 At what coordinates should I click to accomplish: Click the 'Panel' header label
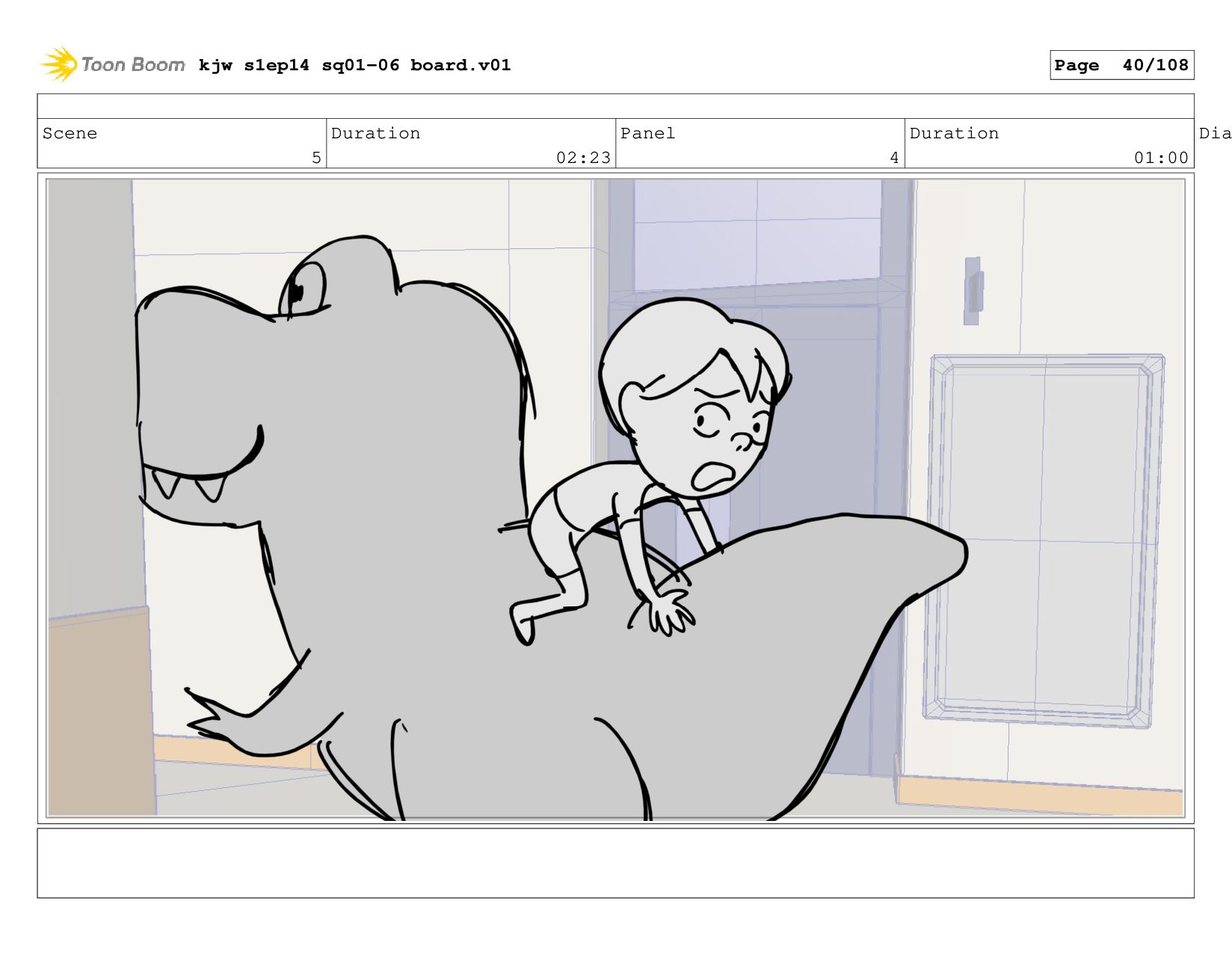coord(647,133)
